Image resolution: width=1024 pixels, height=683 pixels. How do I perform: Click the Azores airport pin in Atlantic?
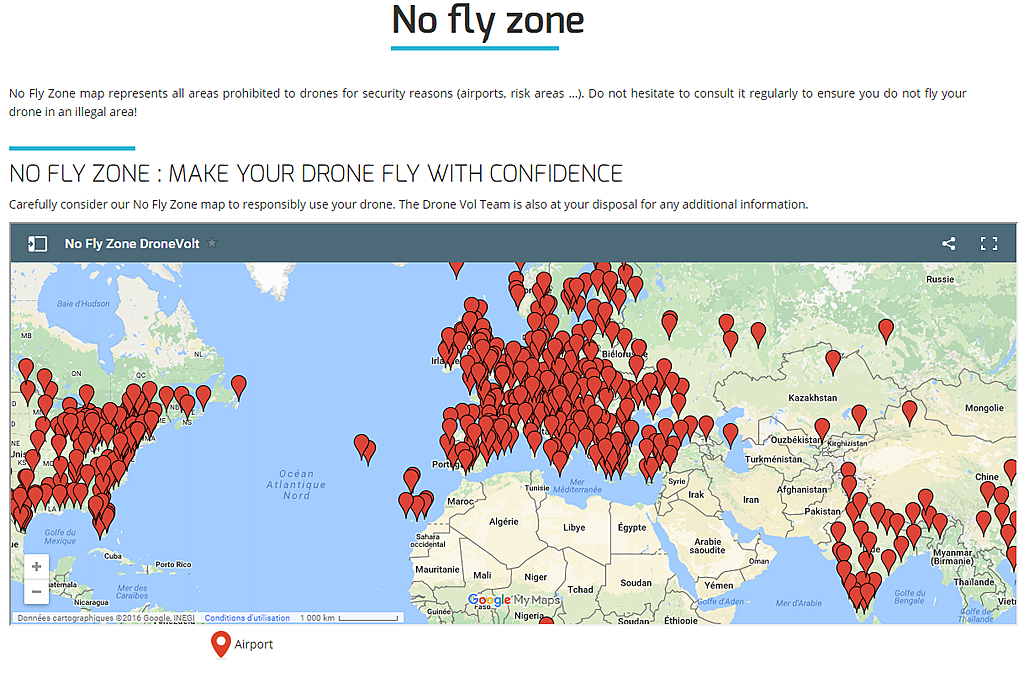(x=364, y=449)
